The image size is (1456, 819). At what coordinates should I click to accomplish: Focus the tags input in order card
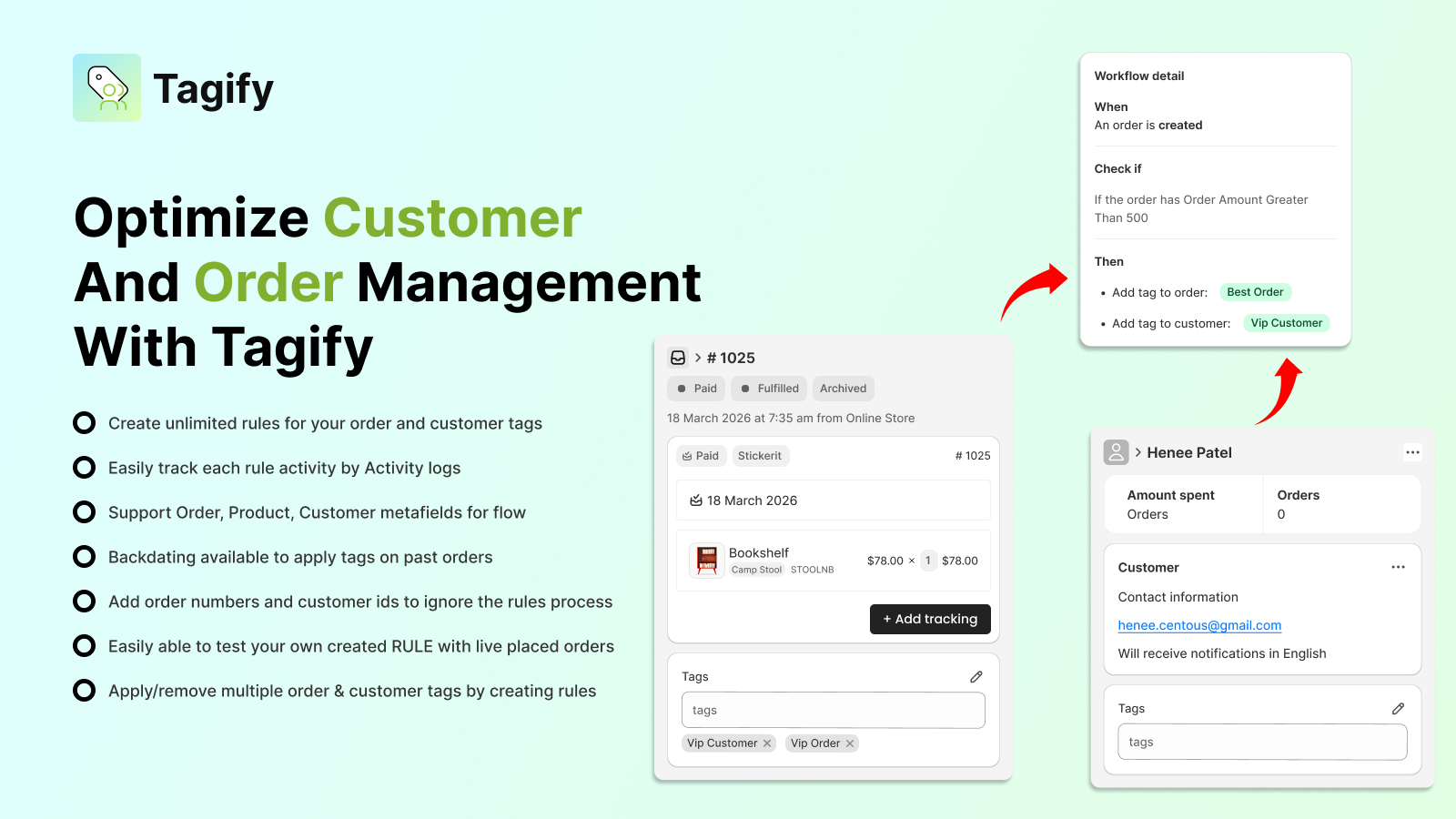[834, 711]
